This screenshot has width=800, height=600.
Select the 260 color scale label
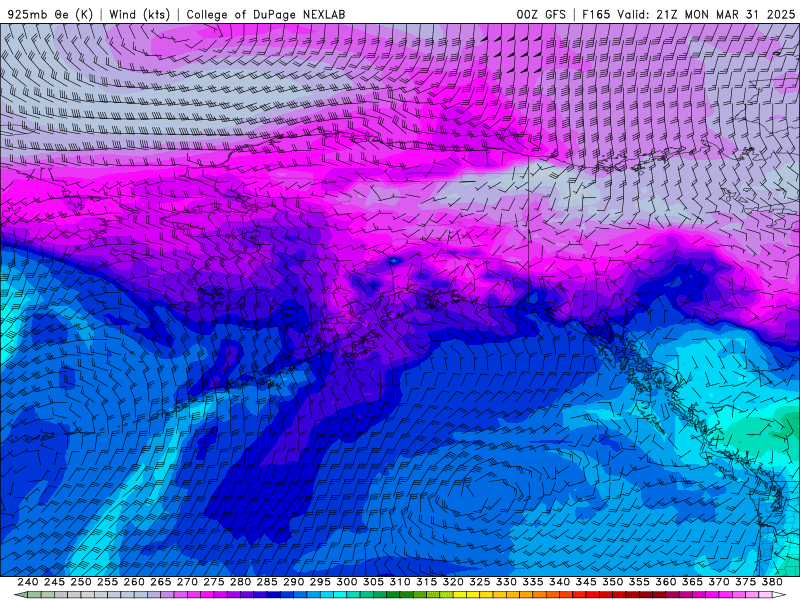click(x=134, y=582)
